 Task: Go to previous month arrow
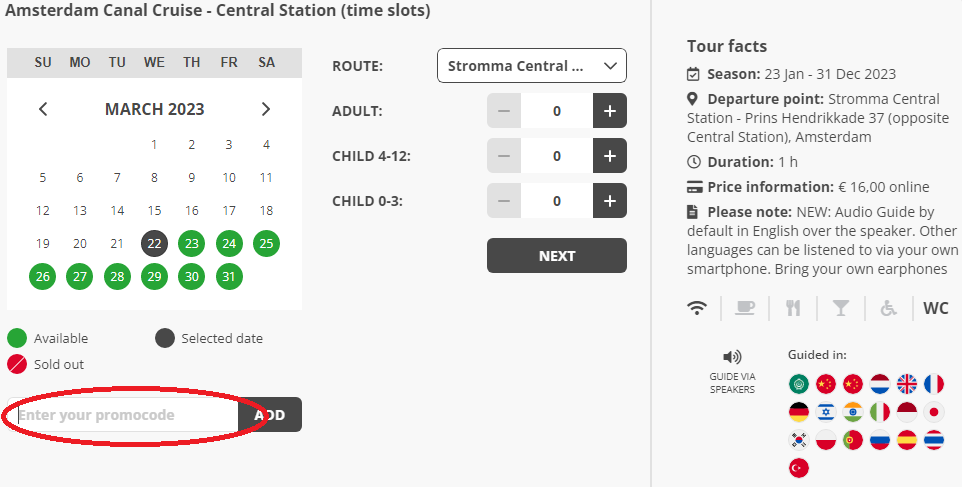point(43,109)
